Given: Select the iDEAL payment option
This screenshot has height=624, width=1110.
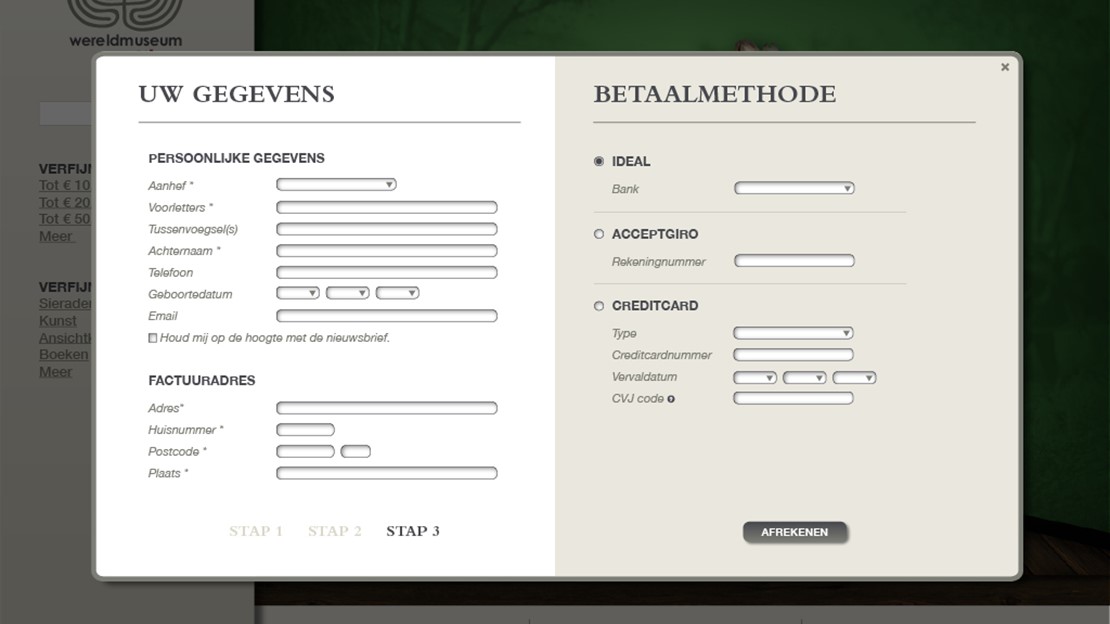Looking at the screenshot, I should [x=599, y=161].
